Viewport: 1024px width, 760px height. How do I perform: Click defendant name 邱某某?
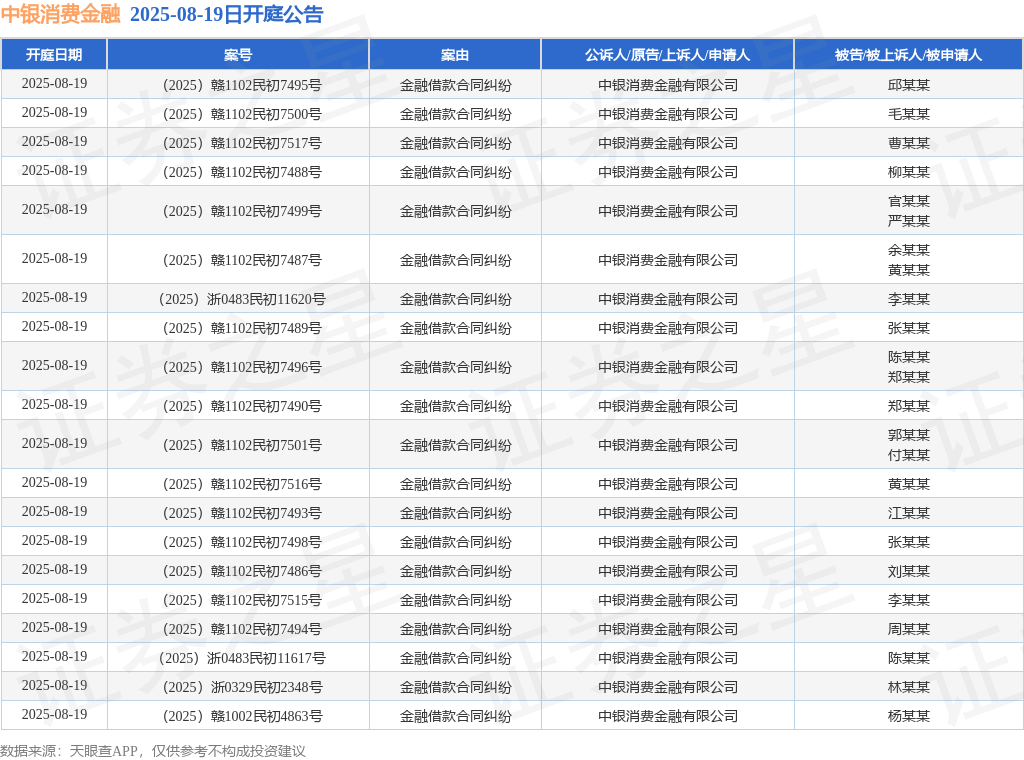point(908,85)
